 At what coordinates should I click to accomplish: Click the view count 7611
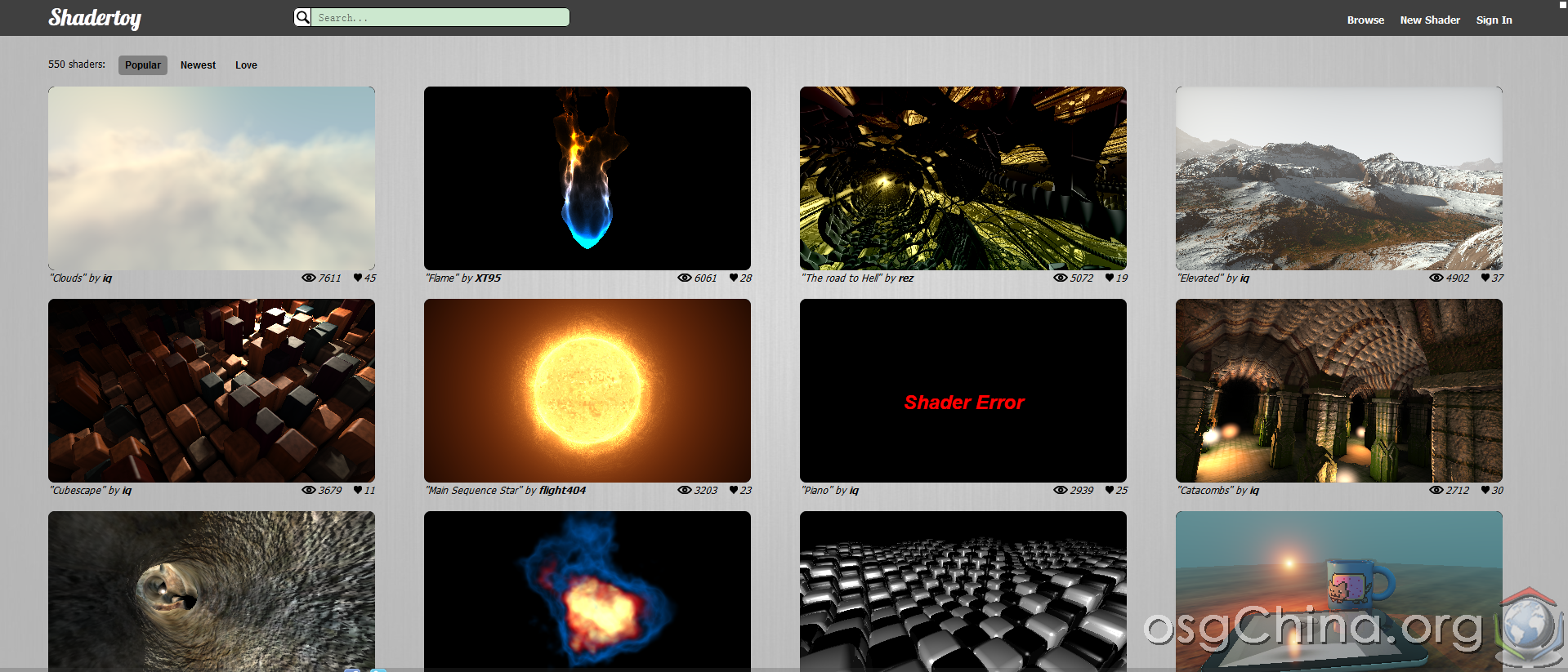coord(330,278)
